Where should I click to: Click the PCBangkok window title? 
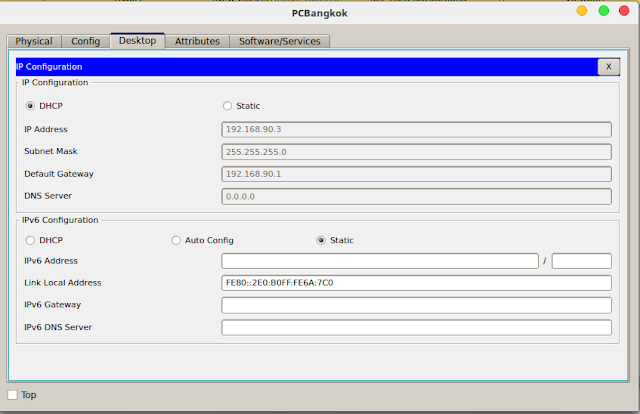pyautogui.click(x=320, y=13)
